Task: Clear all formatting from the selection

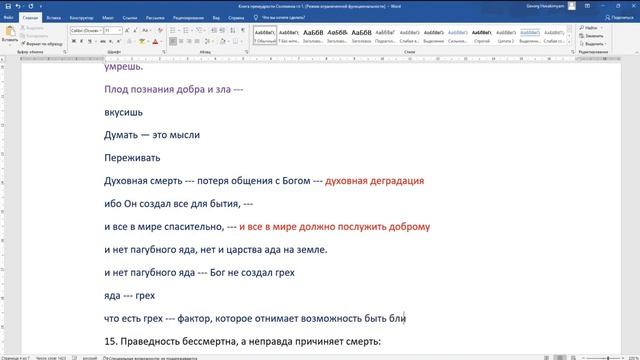Action: point(160,31)
